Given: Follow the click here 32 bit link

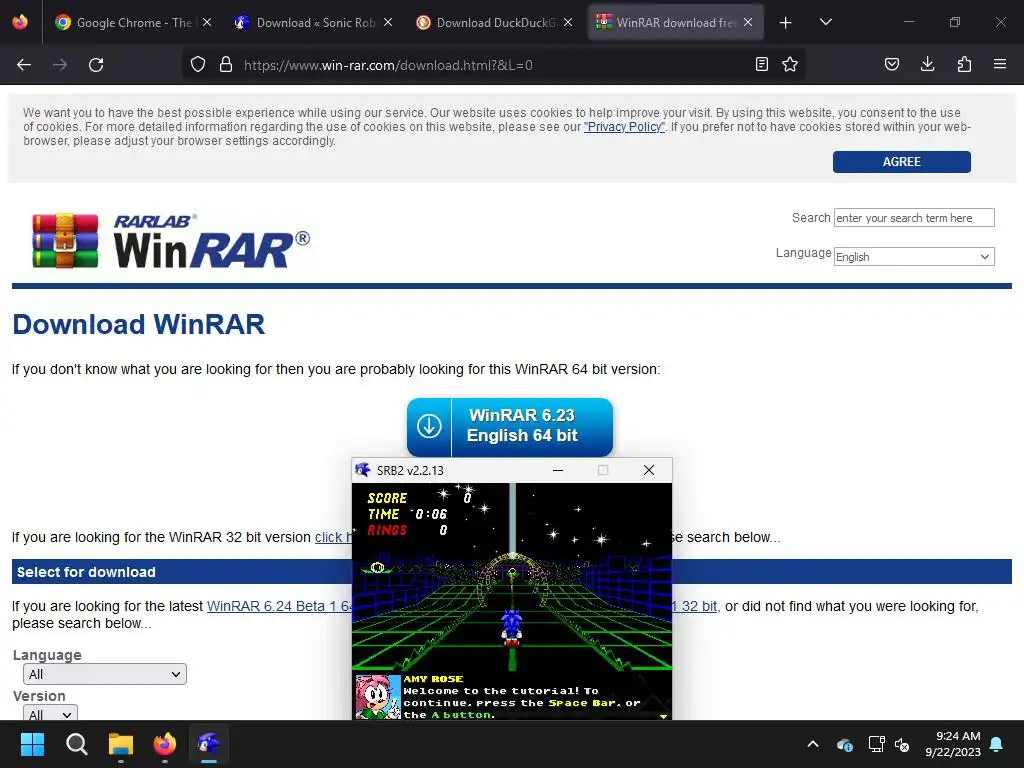Looking at the screenshot, I should click(x=333, y=537).
